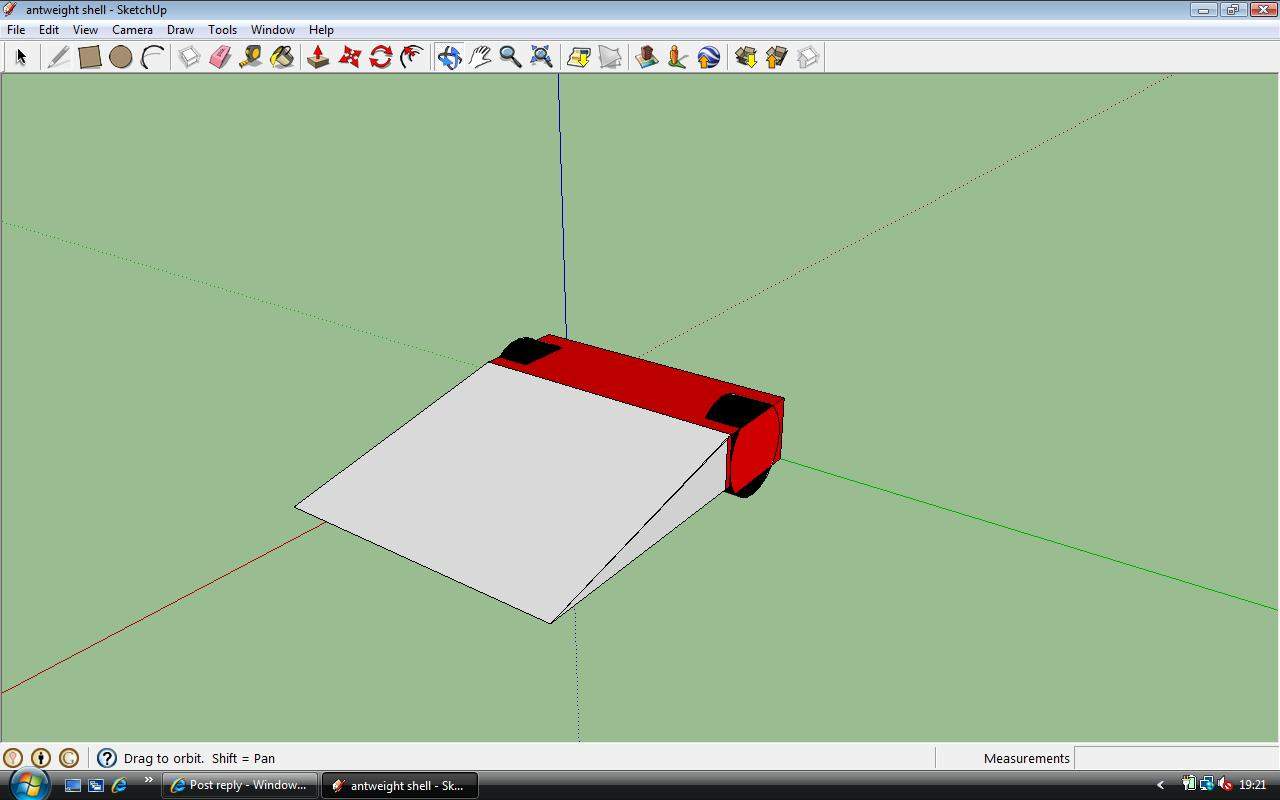Image resolution: width=1280 pixels, height=800 pixels.
Task: Click the Windows Start button
Action: click(x=27, y=784)
